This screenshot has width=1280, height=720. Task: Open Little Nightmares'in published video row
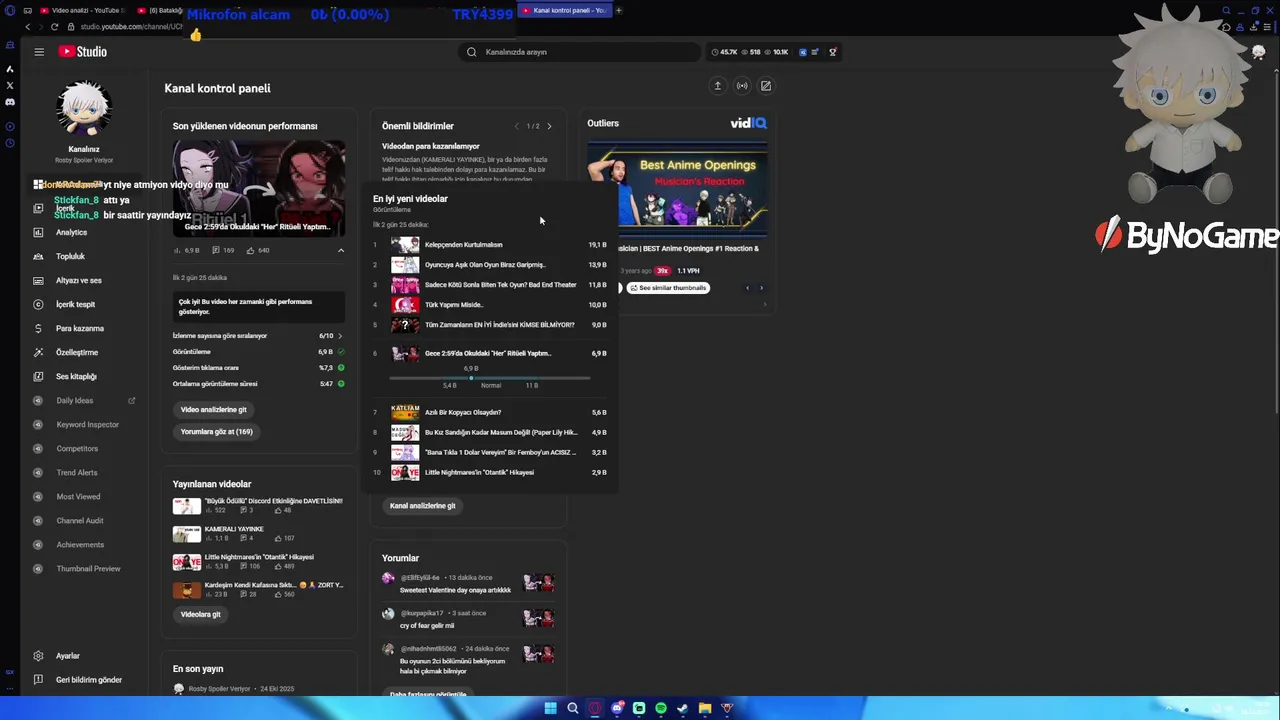pos(258,561)
